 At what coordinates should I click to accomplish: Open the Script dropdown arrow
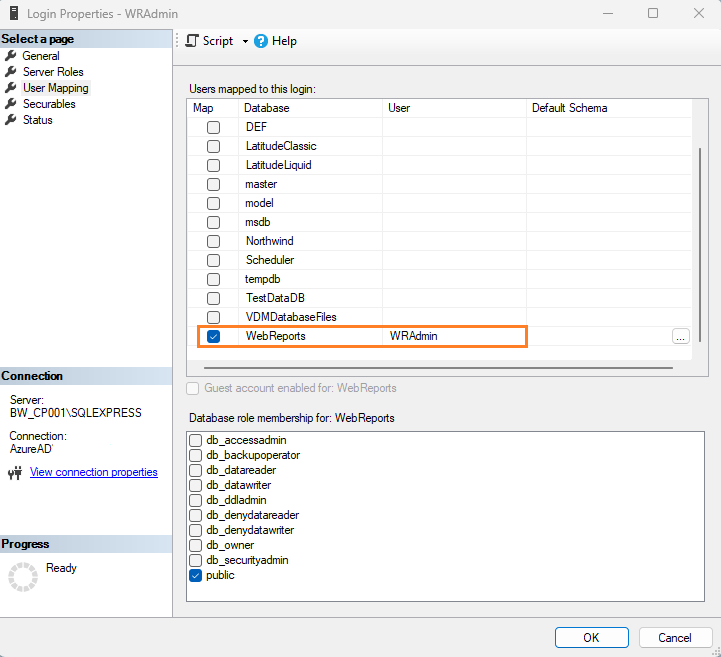pyautogui.click(x=246, y=41)
